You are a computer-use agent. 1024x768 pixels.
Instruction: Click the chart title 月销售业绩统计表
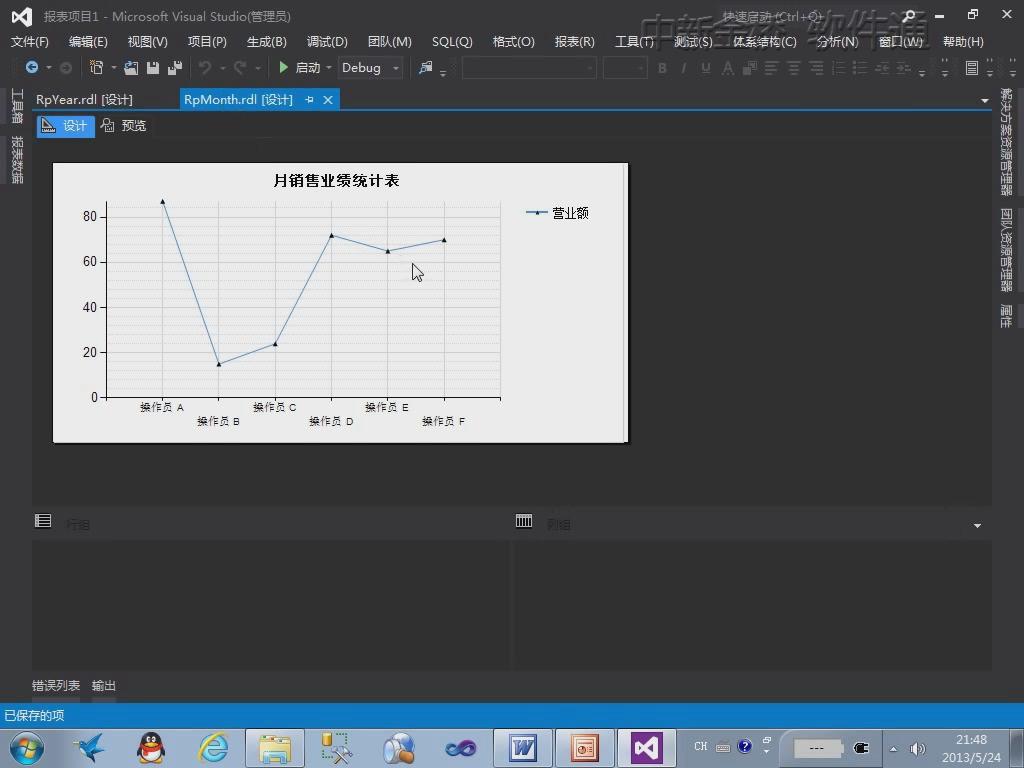(x=336, y=180)
